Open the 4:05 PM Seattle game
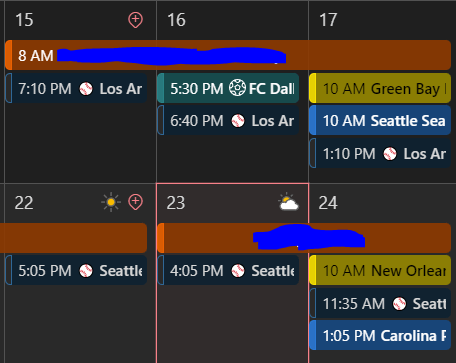The width and height of the screenshot is (456, 363). [x=228, y=270]
